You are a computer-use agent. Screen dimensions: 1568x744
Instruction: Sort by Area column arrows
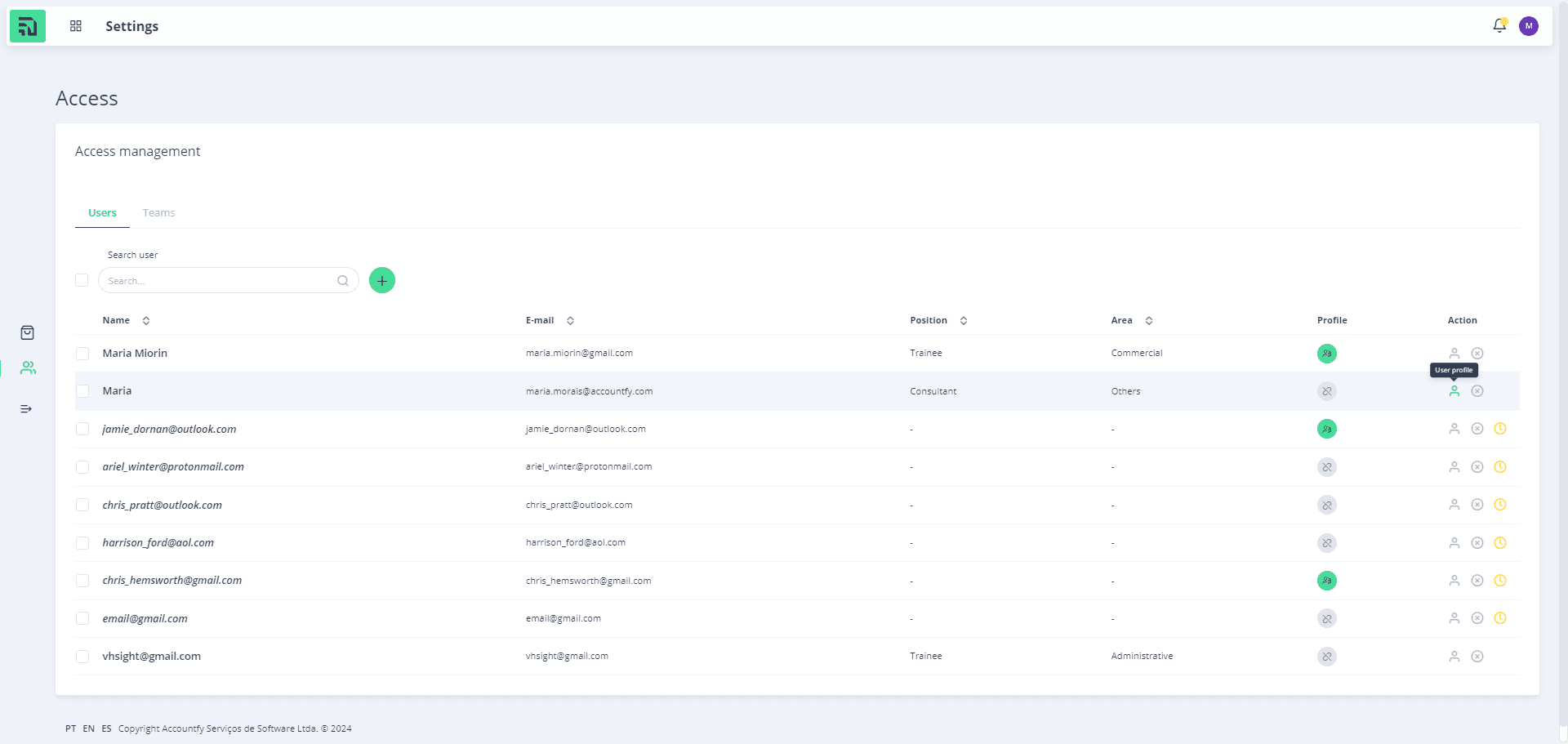[x=1149, y=321]
